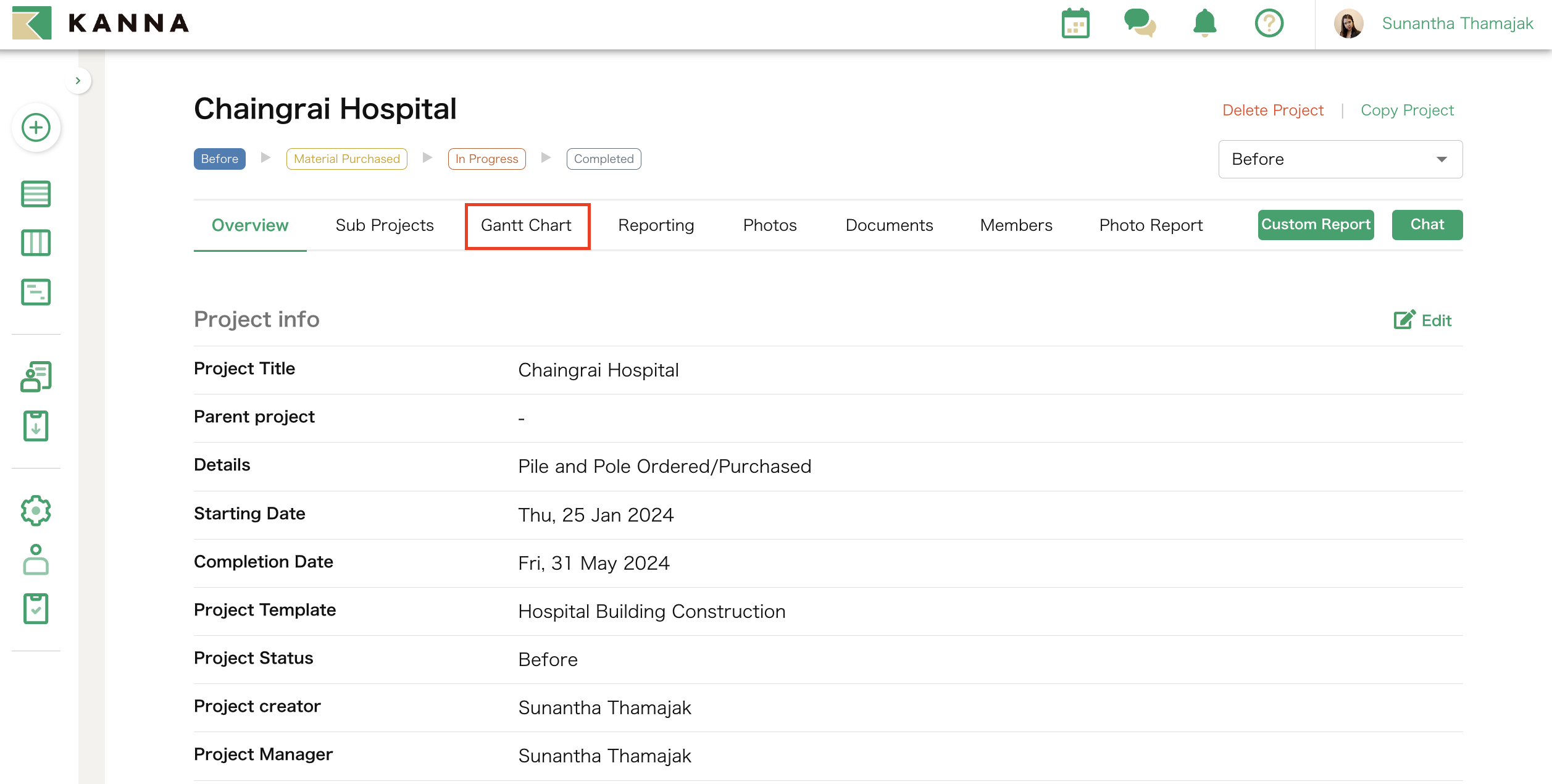Create a new project with the plus icon

tap(36, 128)
